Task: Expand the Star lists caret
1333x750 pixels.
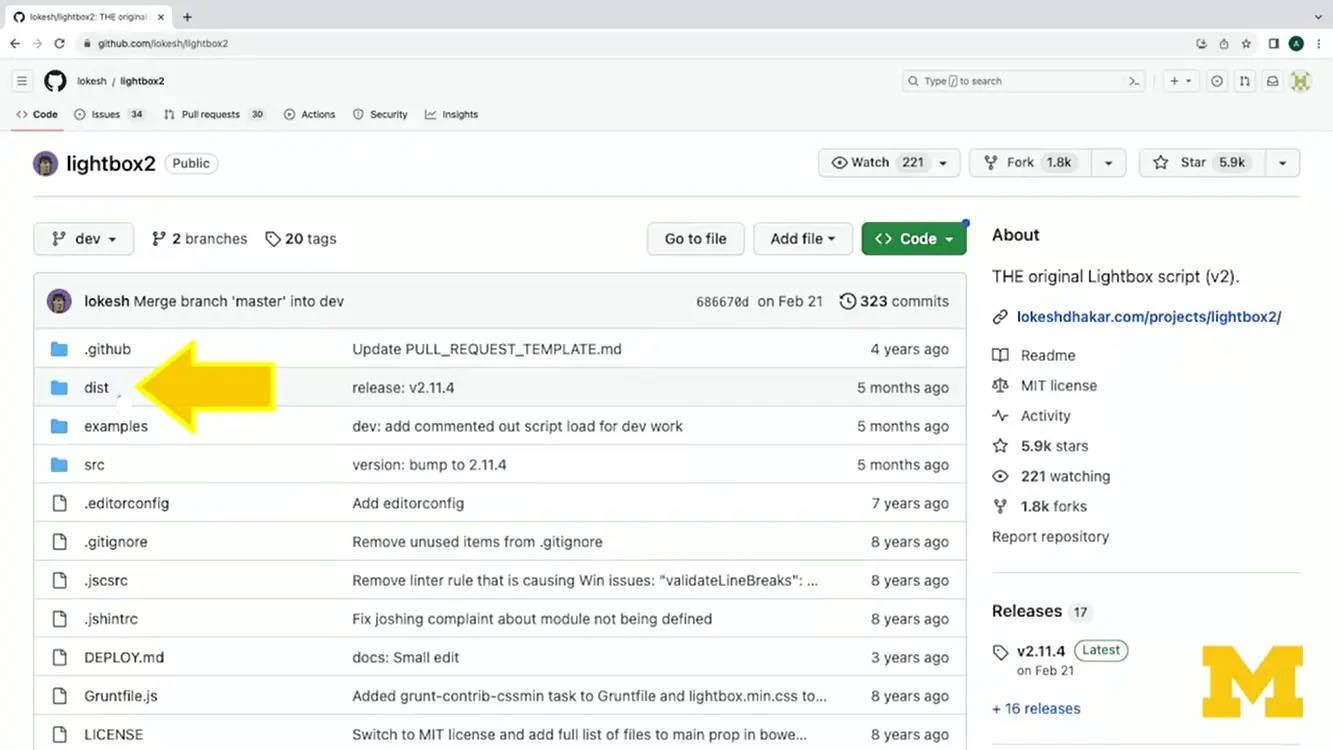Action: pyautogui.click(x=1282, y=163)
